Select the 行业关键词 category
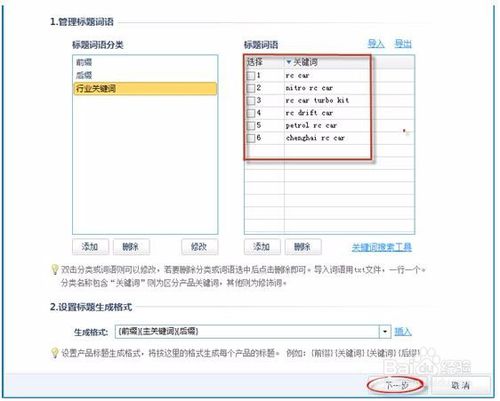This screenshot has height=401, width=500. coord(145,89)
